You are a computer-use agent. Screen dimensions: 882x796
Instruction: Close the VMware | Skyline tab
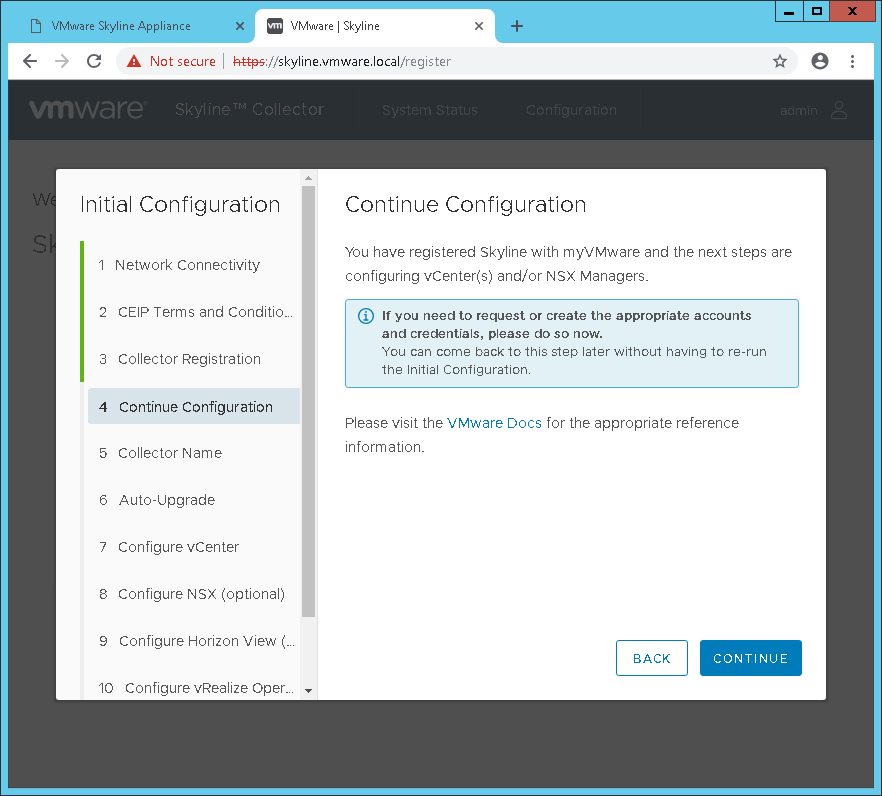[x=479, y=26]
